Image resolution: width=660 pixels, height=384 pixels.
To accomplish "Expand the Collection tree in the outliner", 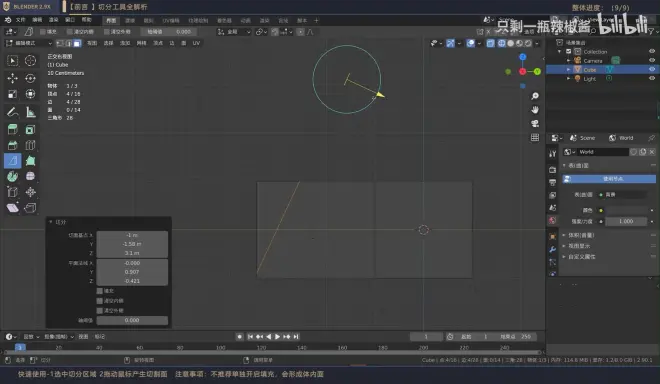I will (x=559, y=51).
